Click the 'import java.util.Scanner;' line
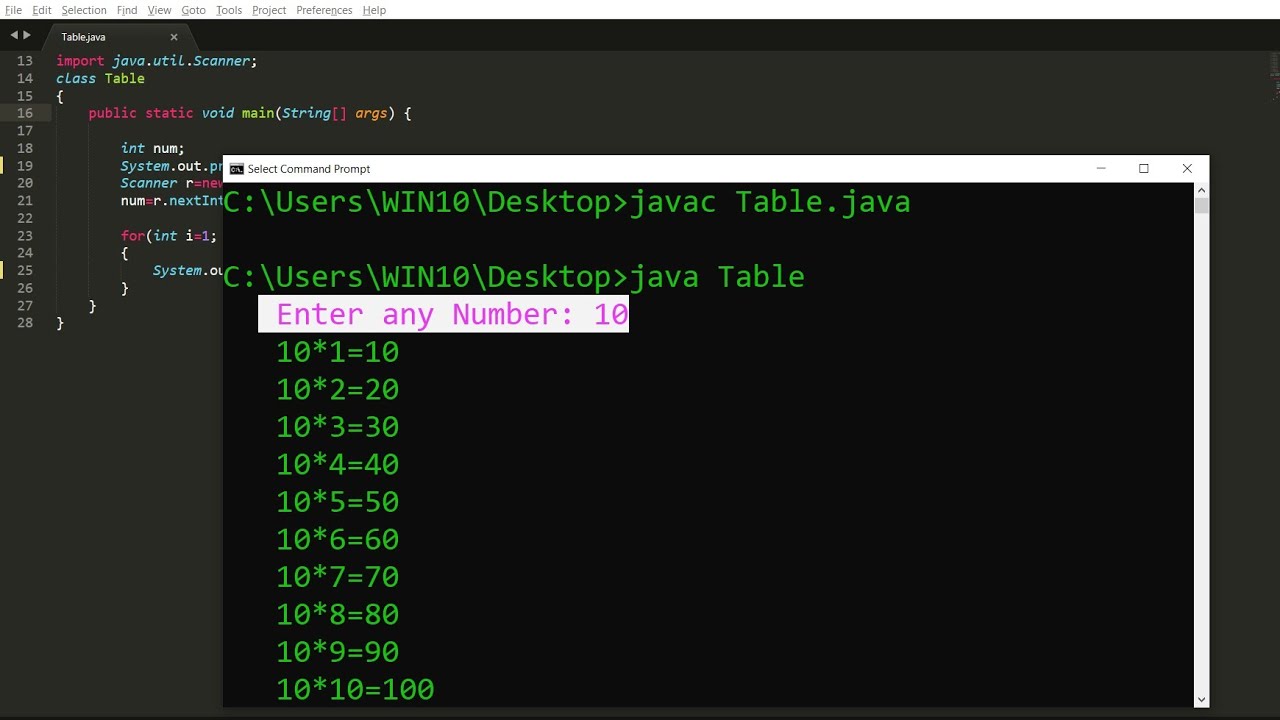 pyautogui.click(x=157, y=61)
